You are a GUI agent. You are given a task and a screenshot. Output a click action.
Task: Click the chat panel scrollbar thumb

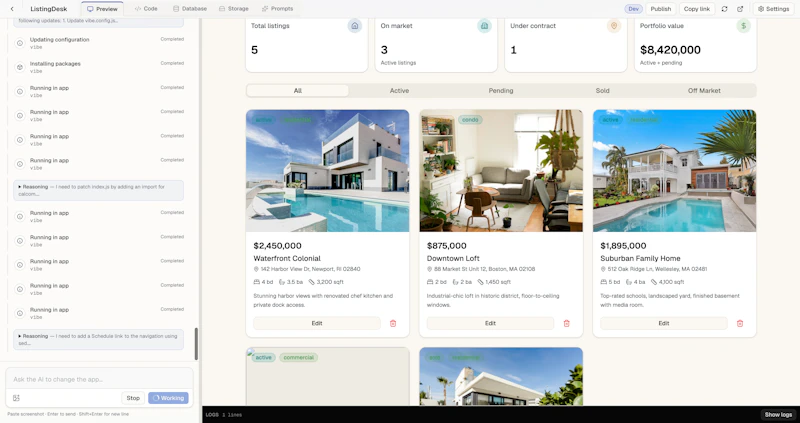[196, 343]
